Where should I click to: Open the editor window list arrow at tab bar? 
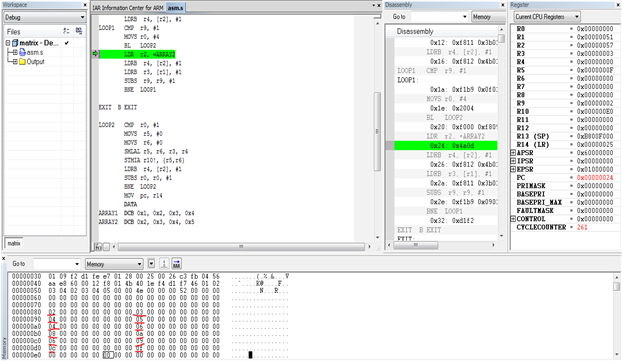tap(374, 6)
